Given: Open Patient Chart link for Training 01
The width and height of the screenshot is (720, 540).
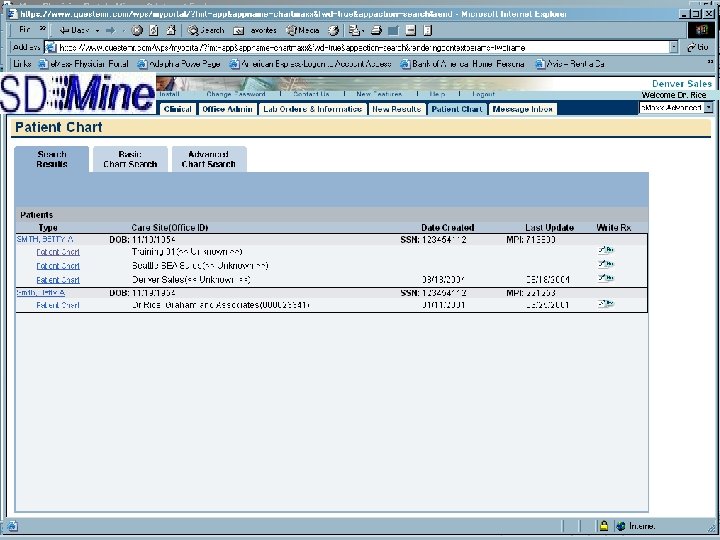Looking at the screenshot, I should coord(58,252).
